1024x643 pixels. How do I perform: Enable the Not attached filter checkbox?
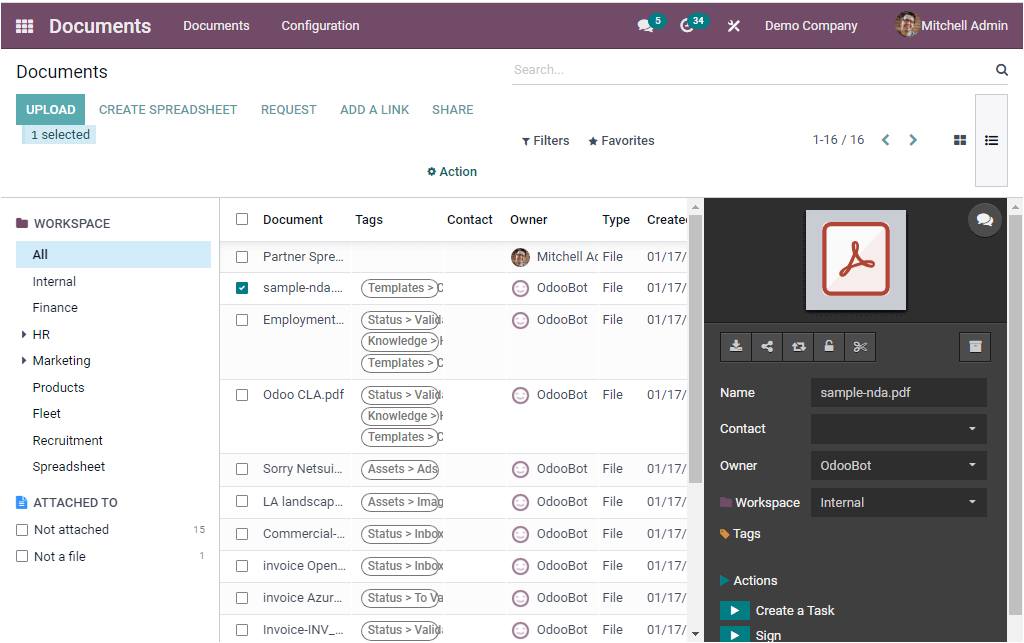23,530
